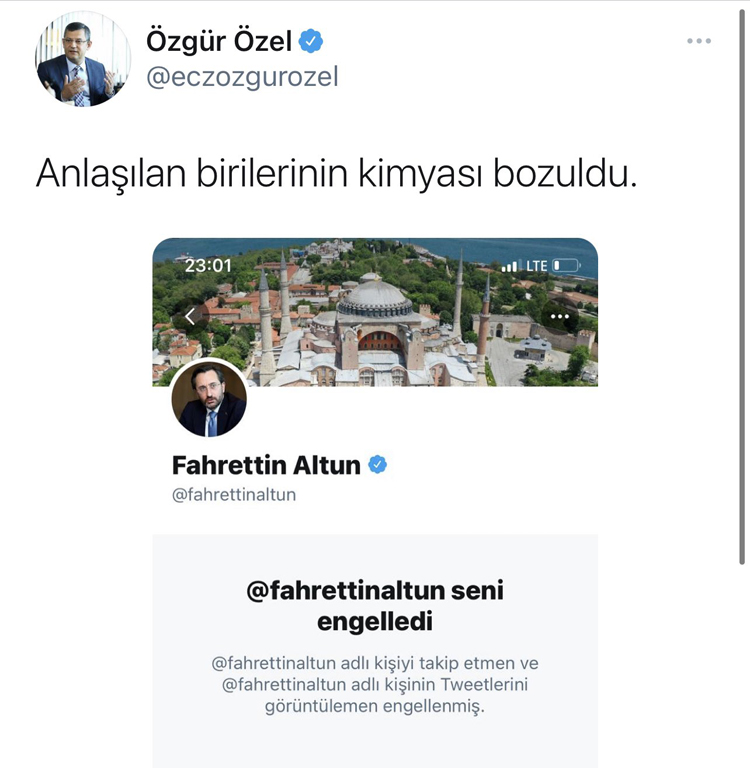This screenshot has width=750, height=768.
Task: Click the 23:01 clock in the status bar
Action: [x=208, y=265]
